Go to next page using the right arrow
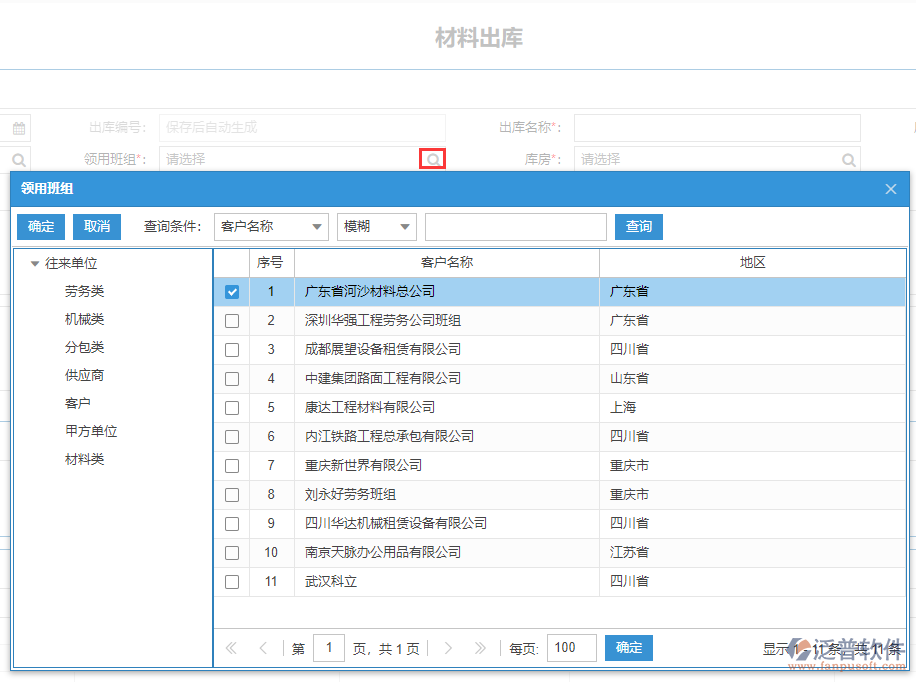916x682 pixels. point(449,648)
